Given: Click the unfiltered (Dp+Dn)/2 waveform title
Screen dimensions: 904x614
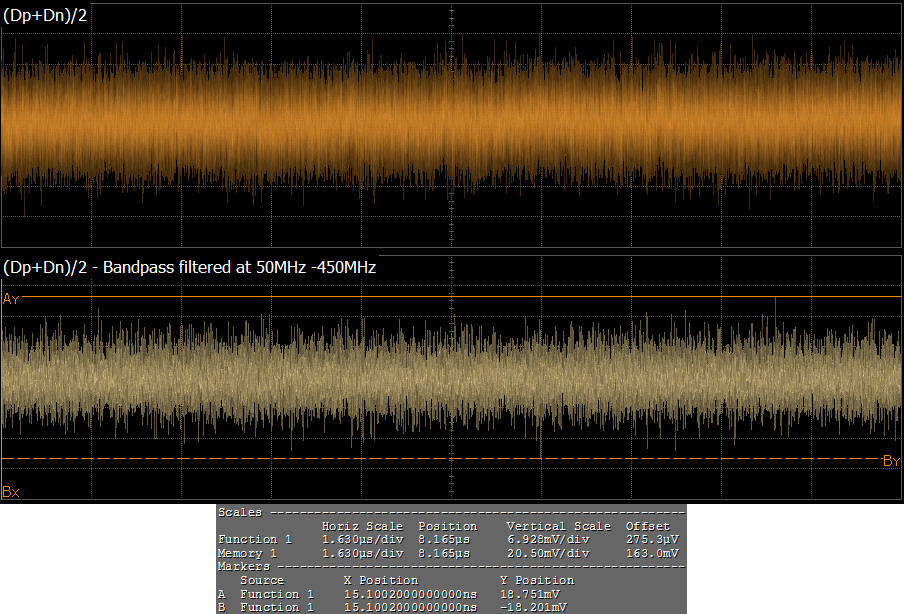Looking at the screenshot, I should (46, 15).
